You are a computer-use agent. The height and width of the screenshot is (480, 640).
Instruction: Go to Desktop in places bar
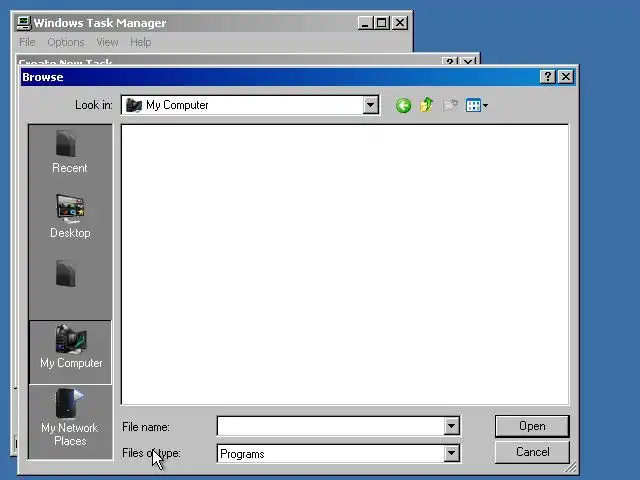70,216
